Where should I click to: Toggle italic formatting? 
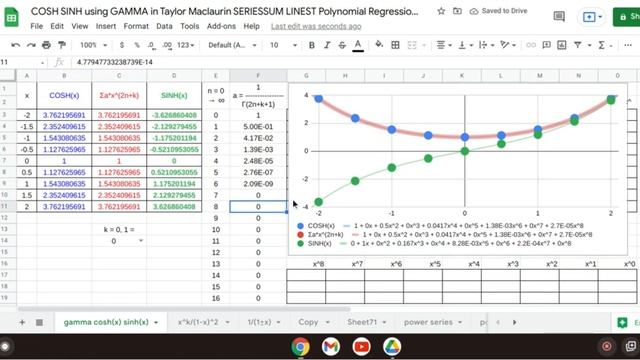[327, 45]
